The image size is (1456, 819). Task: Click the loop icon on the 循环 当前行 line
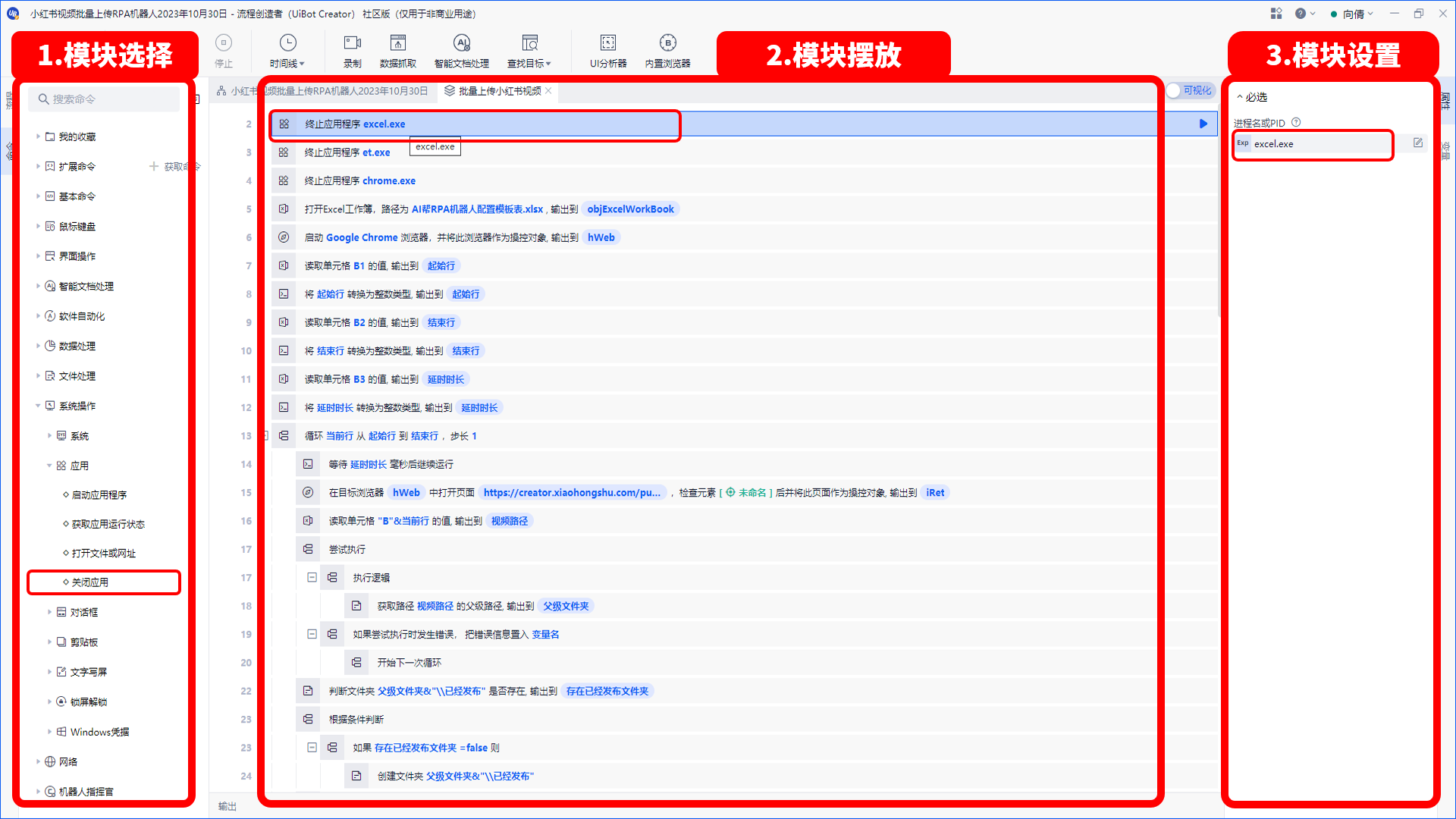284,436
